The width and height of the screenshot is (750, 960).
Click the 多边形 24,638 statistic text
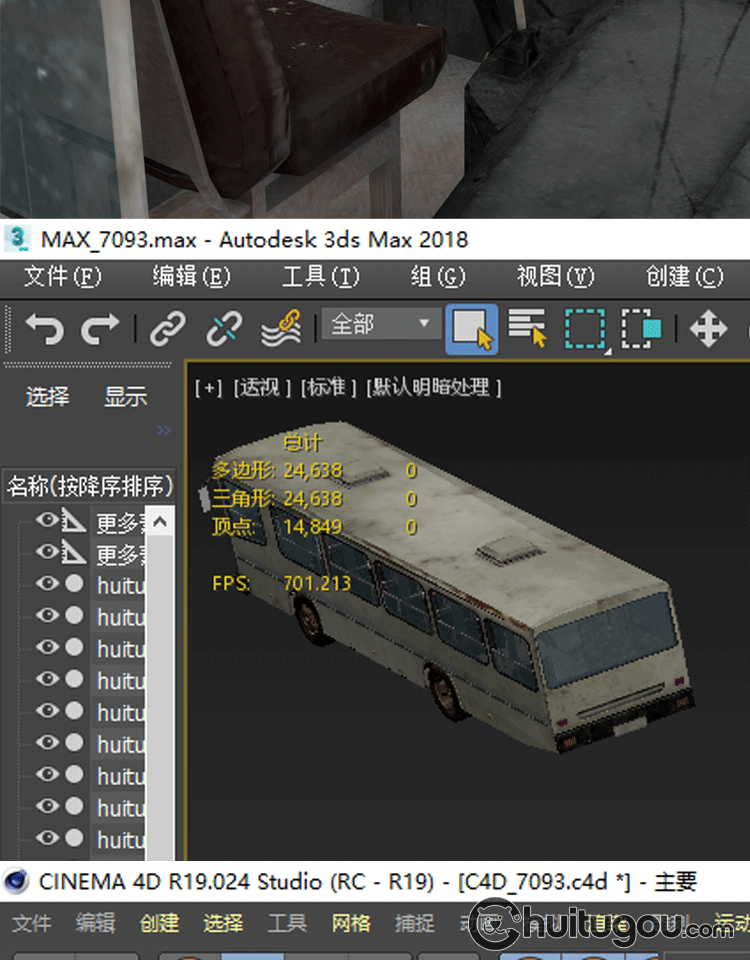277,470
